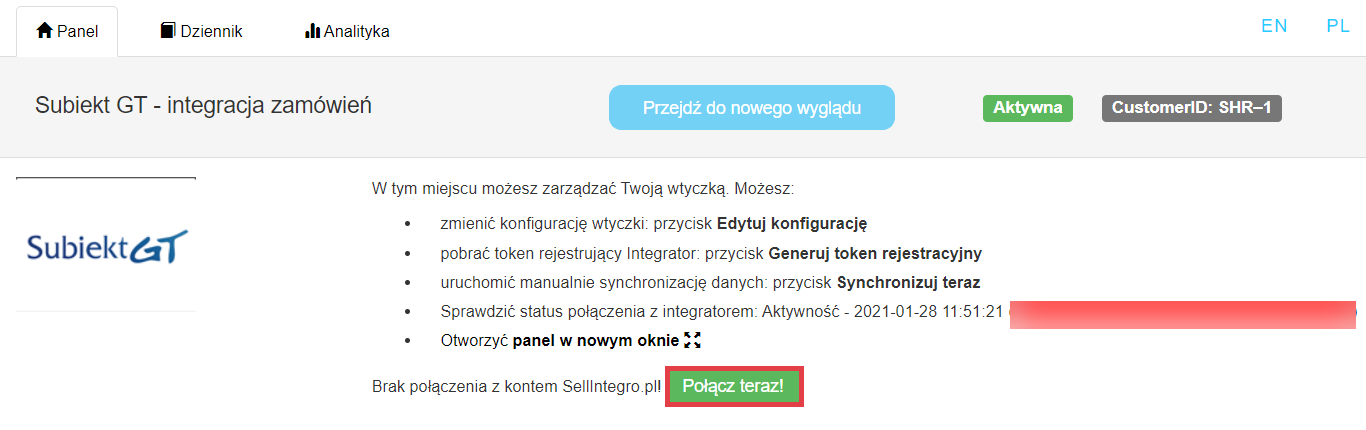This screenshot has height=430, width=1366.
Task: Click the Subiekt GT logo image
Action: 107,246
